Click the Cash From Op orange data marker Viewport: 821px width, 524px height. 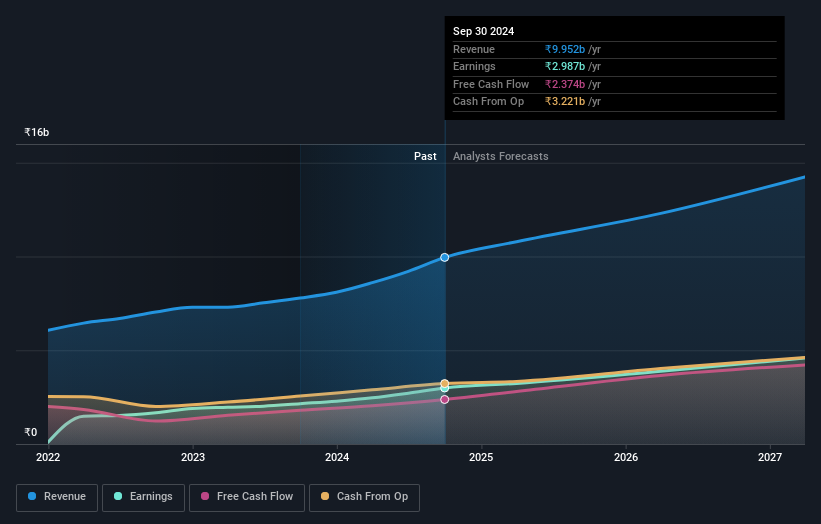(445, 383)
